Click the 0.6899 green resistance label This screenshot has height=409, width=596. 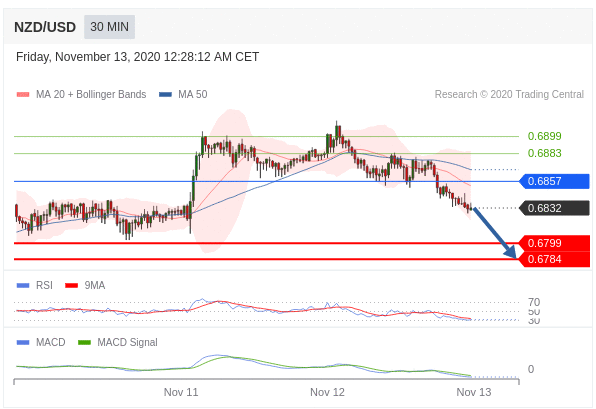[x=544, y=136]
